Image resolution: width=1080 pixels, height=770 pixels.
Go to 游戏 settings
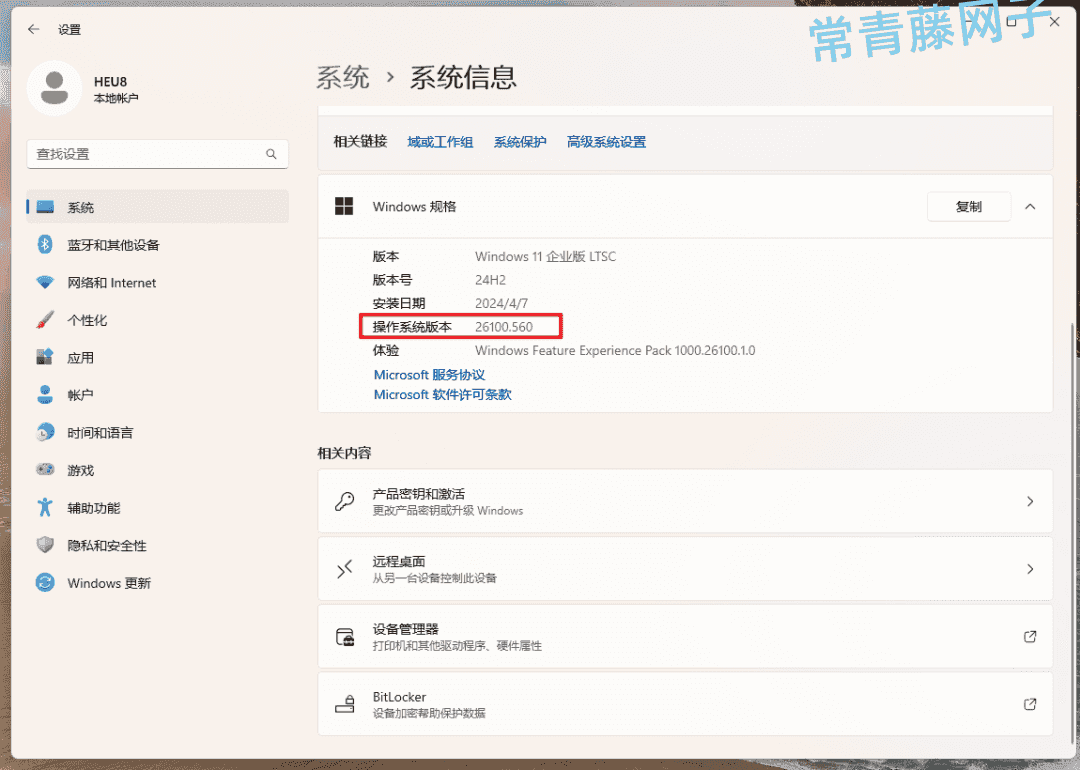click(x=158, y=470)
